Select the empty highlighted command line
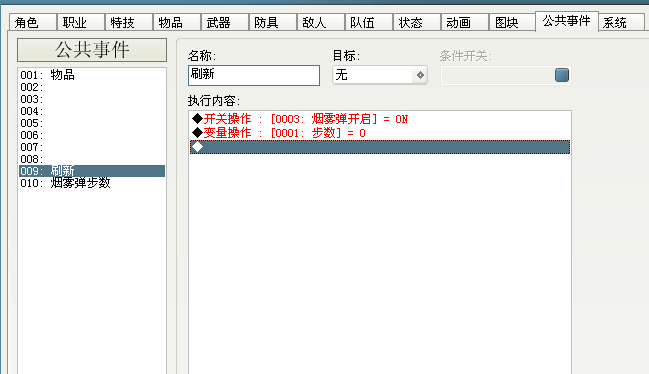The image size is (649, 374). 380,147
